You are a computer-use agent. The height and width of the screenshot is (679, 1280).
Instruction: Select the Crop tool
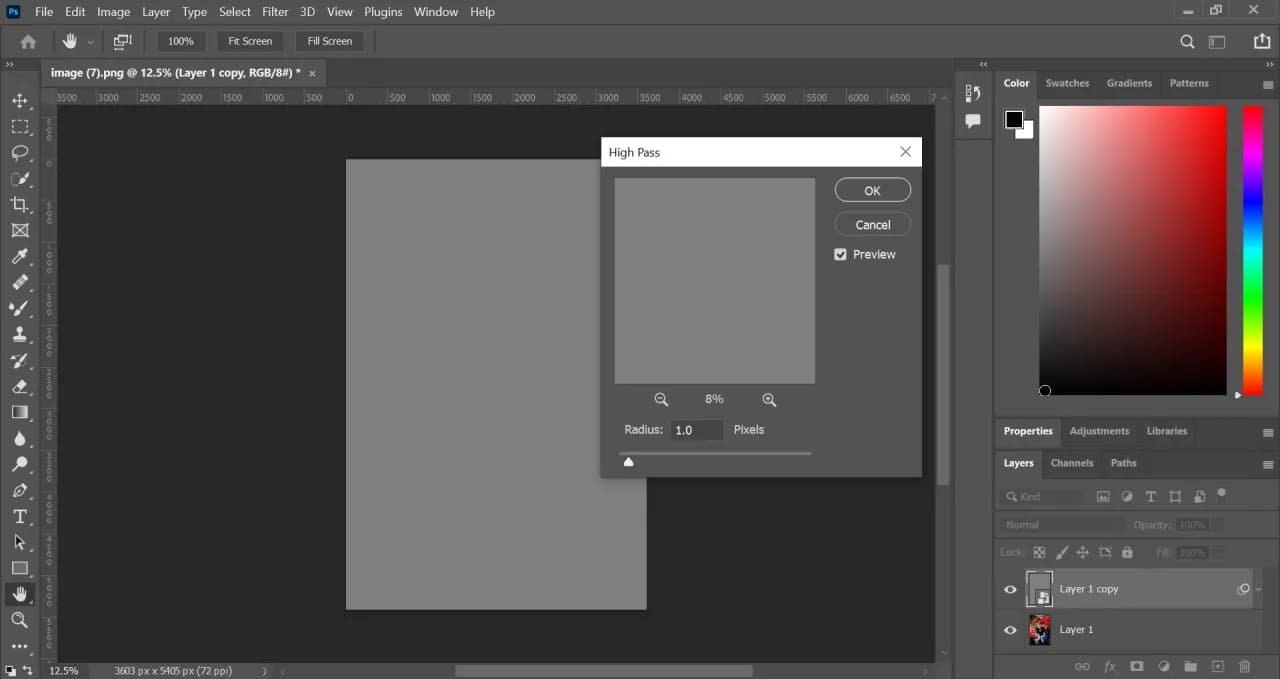point(19,205)
